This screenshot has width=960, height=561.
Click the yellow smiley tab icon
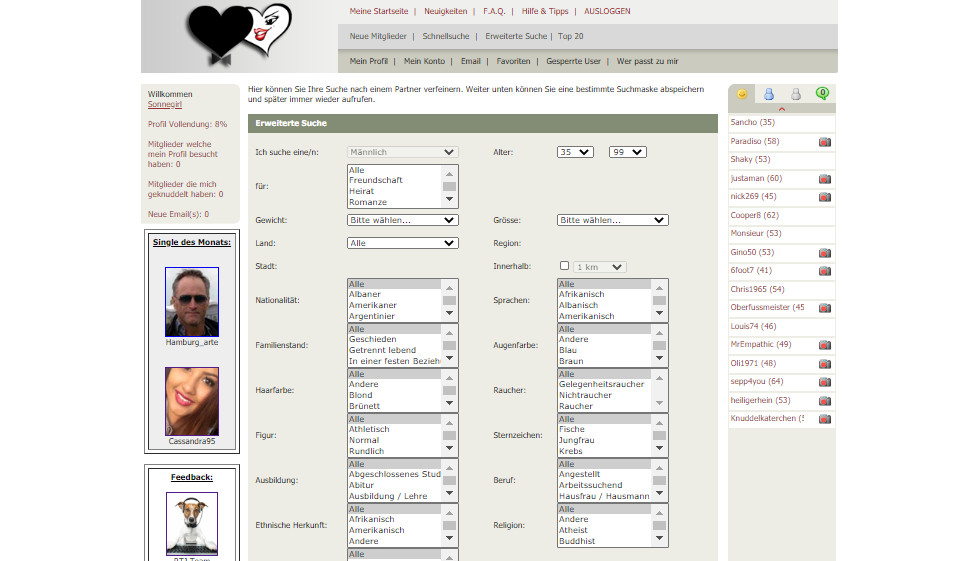[x=742, y=95]
